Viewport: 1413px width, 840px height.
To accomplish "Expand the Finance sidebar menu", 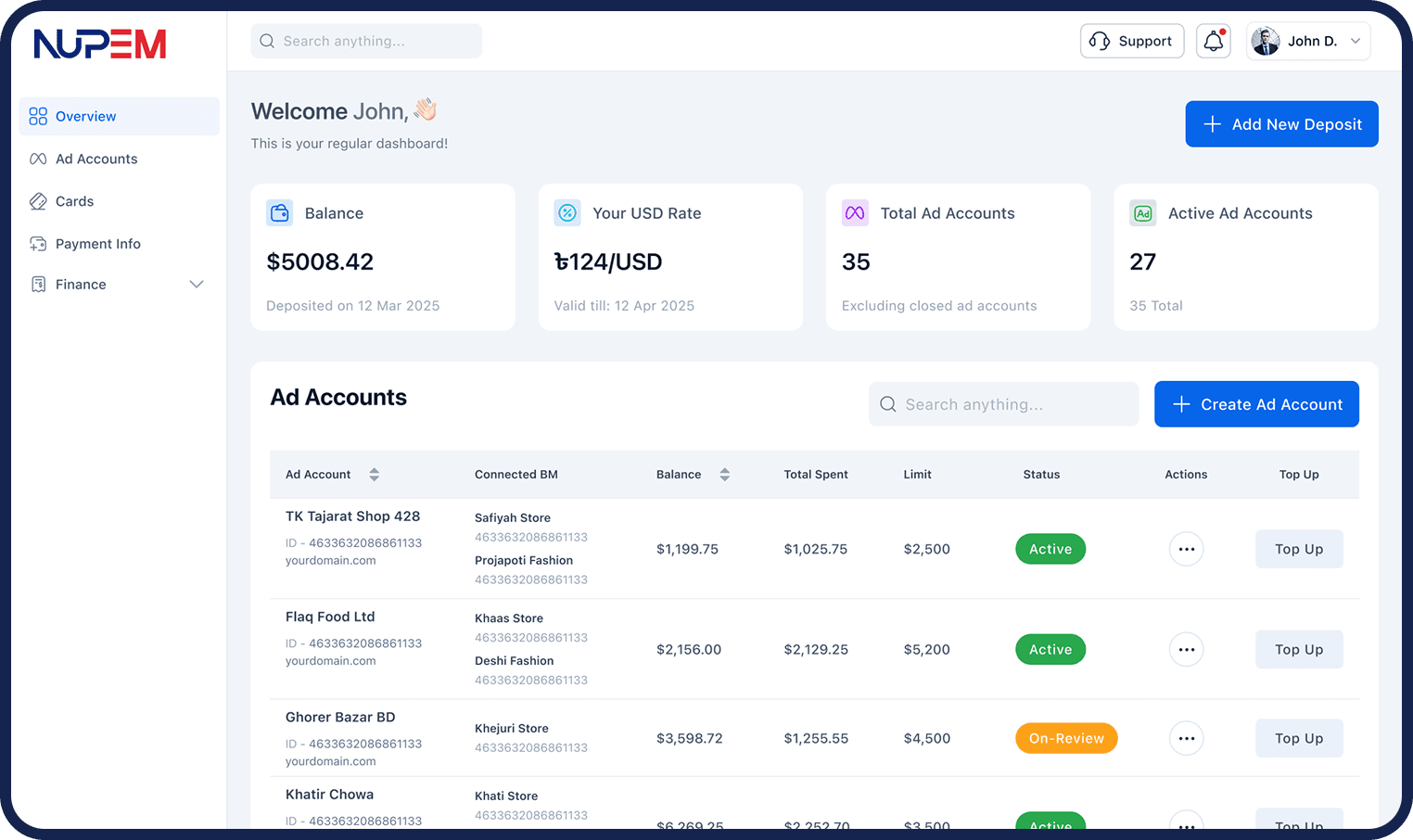I will pyautogui.click(x=196, y=285).
